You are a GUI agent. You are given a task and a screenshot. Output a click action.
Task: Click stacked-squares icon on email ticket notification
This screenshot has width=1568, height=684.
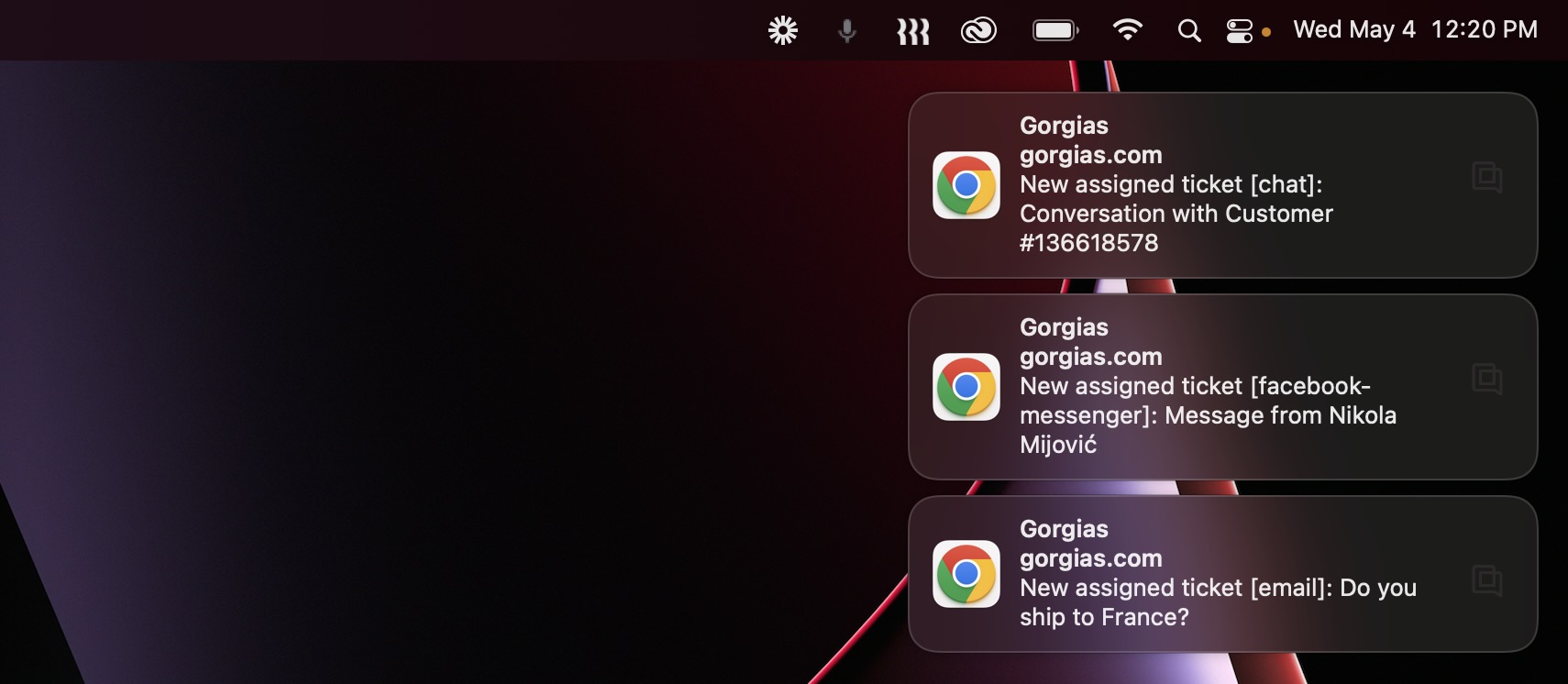(x=1486, y=580)
